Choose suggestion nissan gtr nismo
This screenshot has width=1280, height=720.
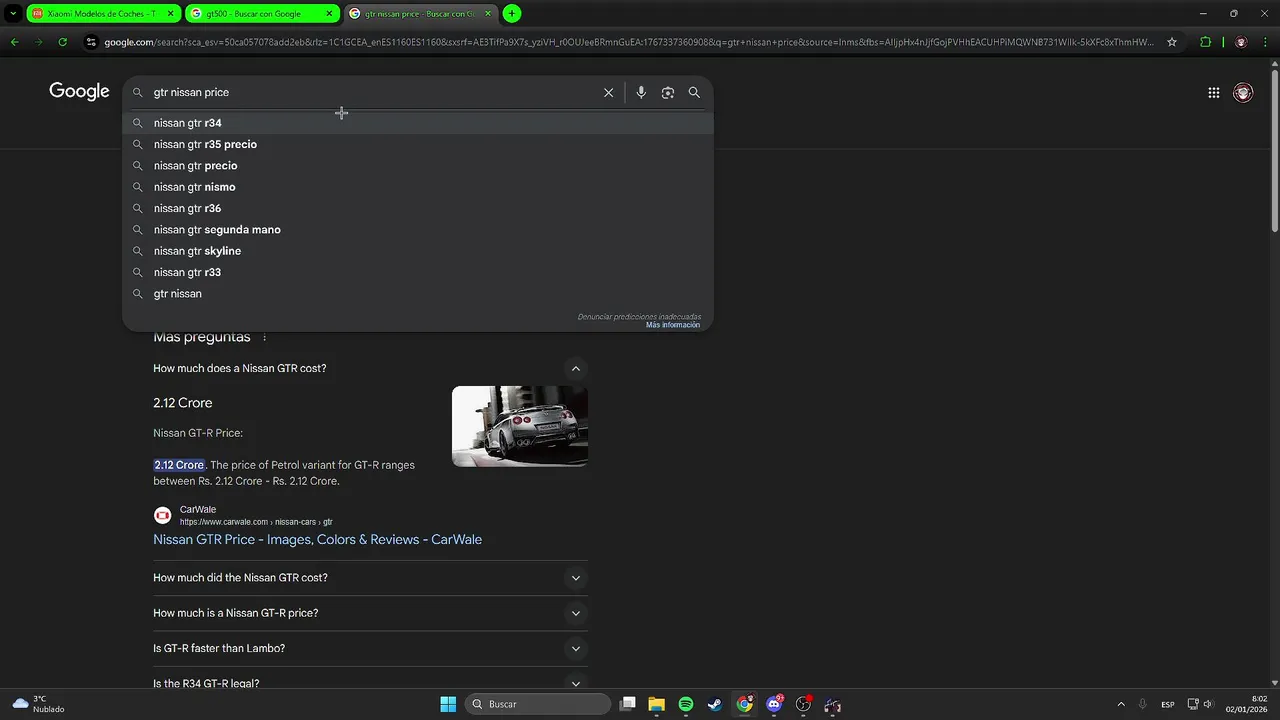418,187
